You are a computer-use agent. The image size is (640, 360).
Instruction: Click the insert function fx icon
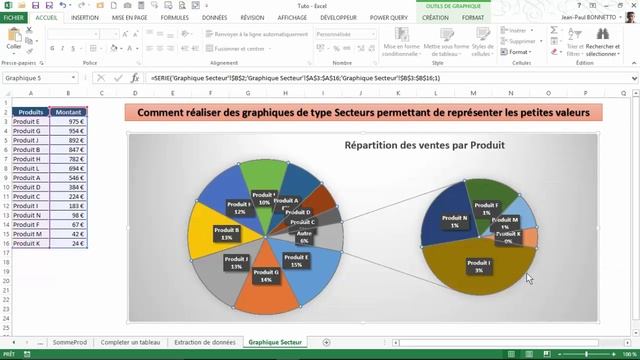click(135, 78)
